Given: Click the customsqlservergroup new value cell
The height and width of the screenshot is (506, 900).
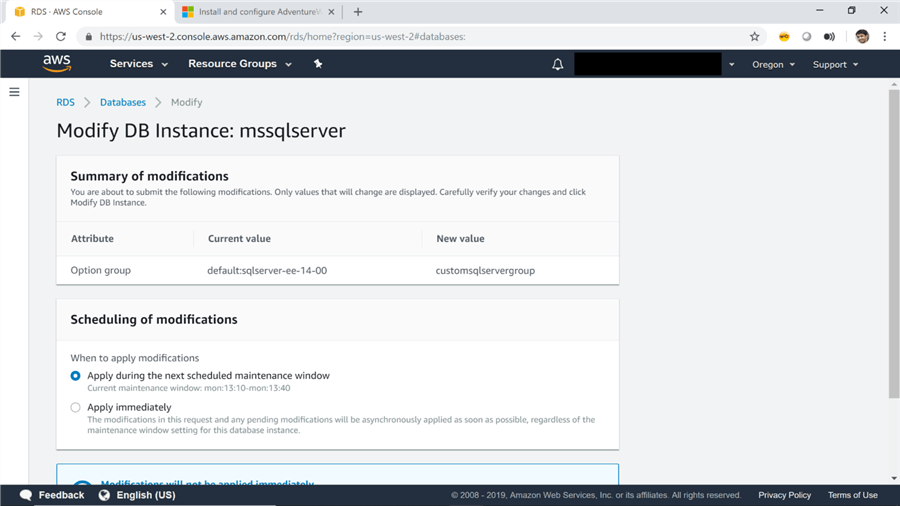Looking at the screenshot, I should [485, 270].
